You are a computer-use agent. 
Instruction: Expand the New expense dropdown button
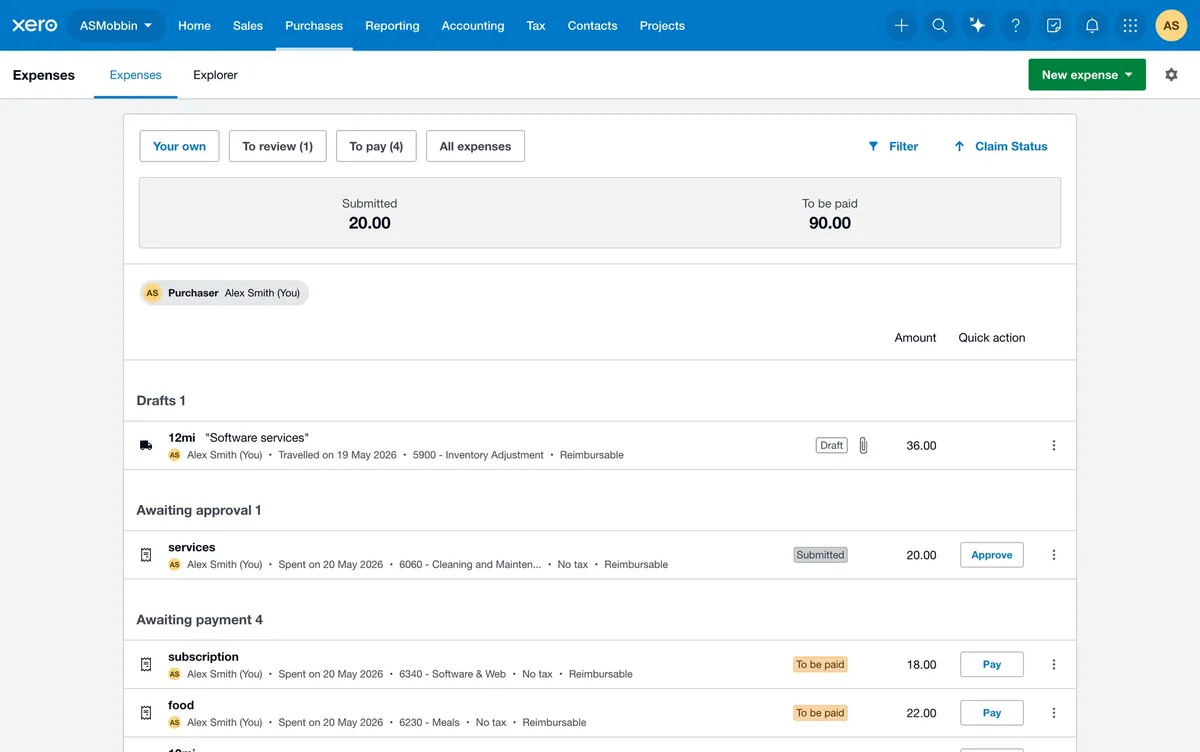click(1087, 75)
